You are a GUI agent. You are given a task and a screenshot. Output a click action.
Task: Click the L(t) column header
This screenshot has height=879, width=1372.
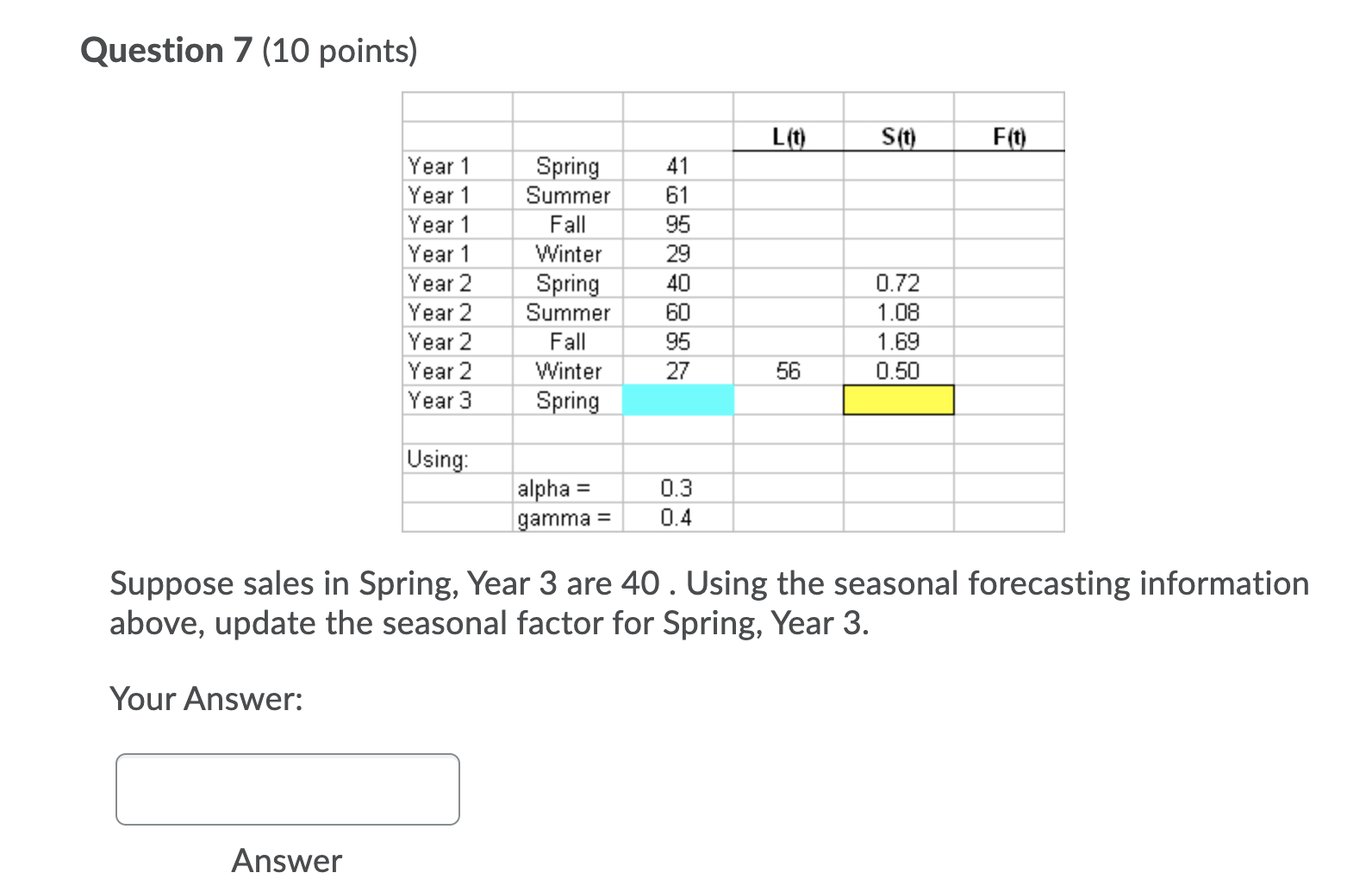tap(788, 135)
